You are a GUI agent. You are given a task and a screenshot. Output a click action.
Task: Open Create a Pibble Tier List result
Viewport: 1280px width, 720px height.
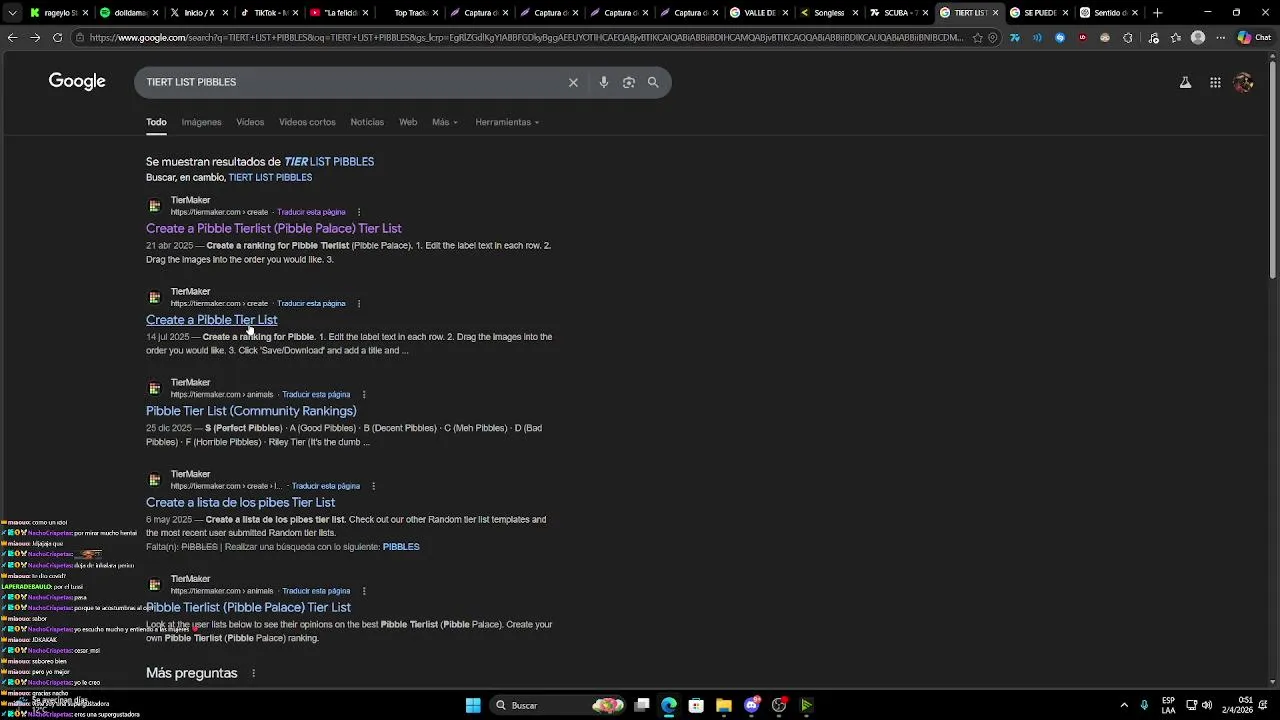point(212,320)
